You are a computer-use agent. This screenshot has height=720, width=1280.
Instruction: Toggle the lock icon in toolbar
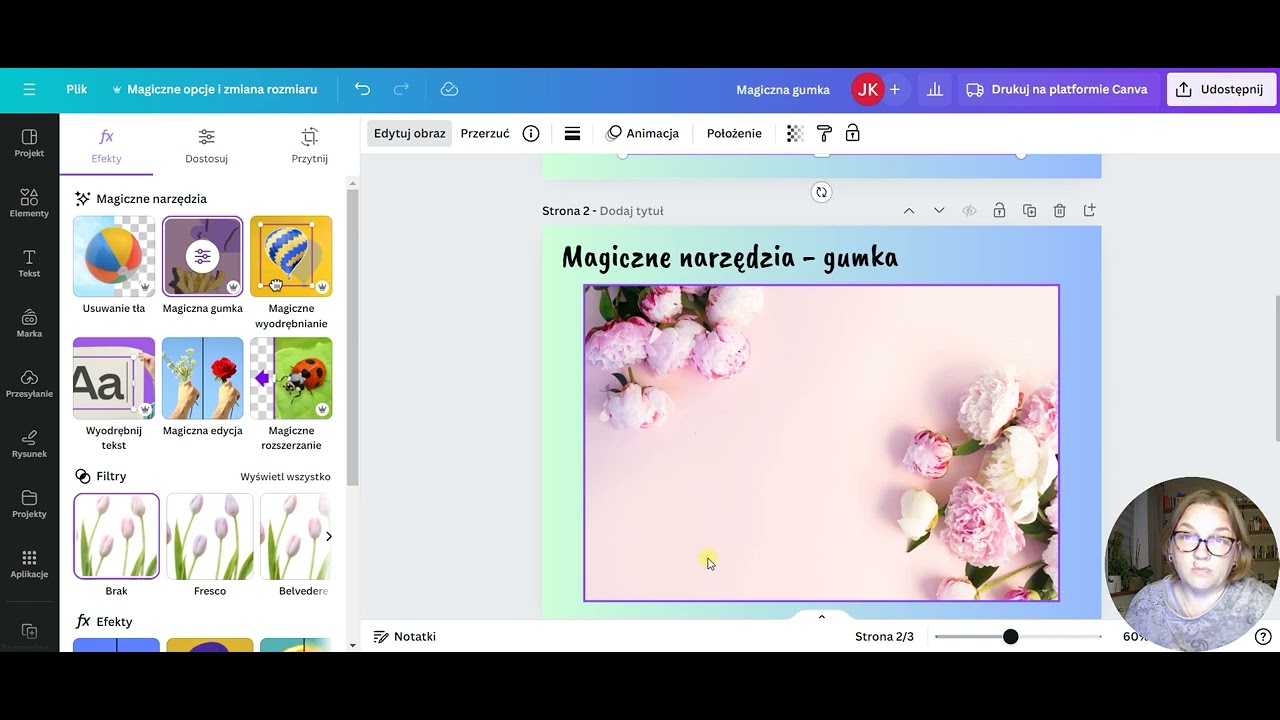[853, 133]
